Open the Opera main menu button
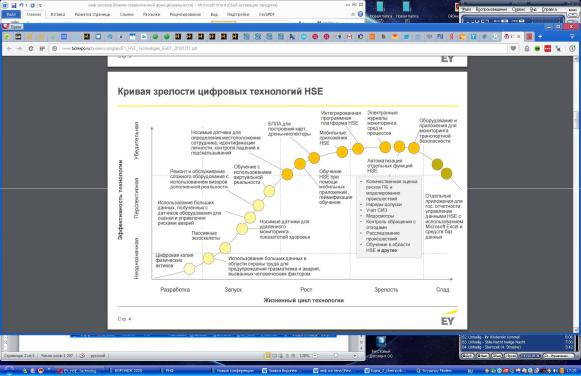Image resolution: width=581 pixels, height=376 pixels. coord(12,27)
